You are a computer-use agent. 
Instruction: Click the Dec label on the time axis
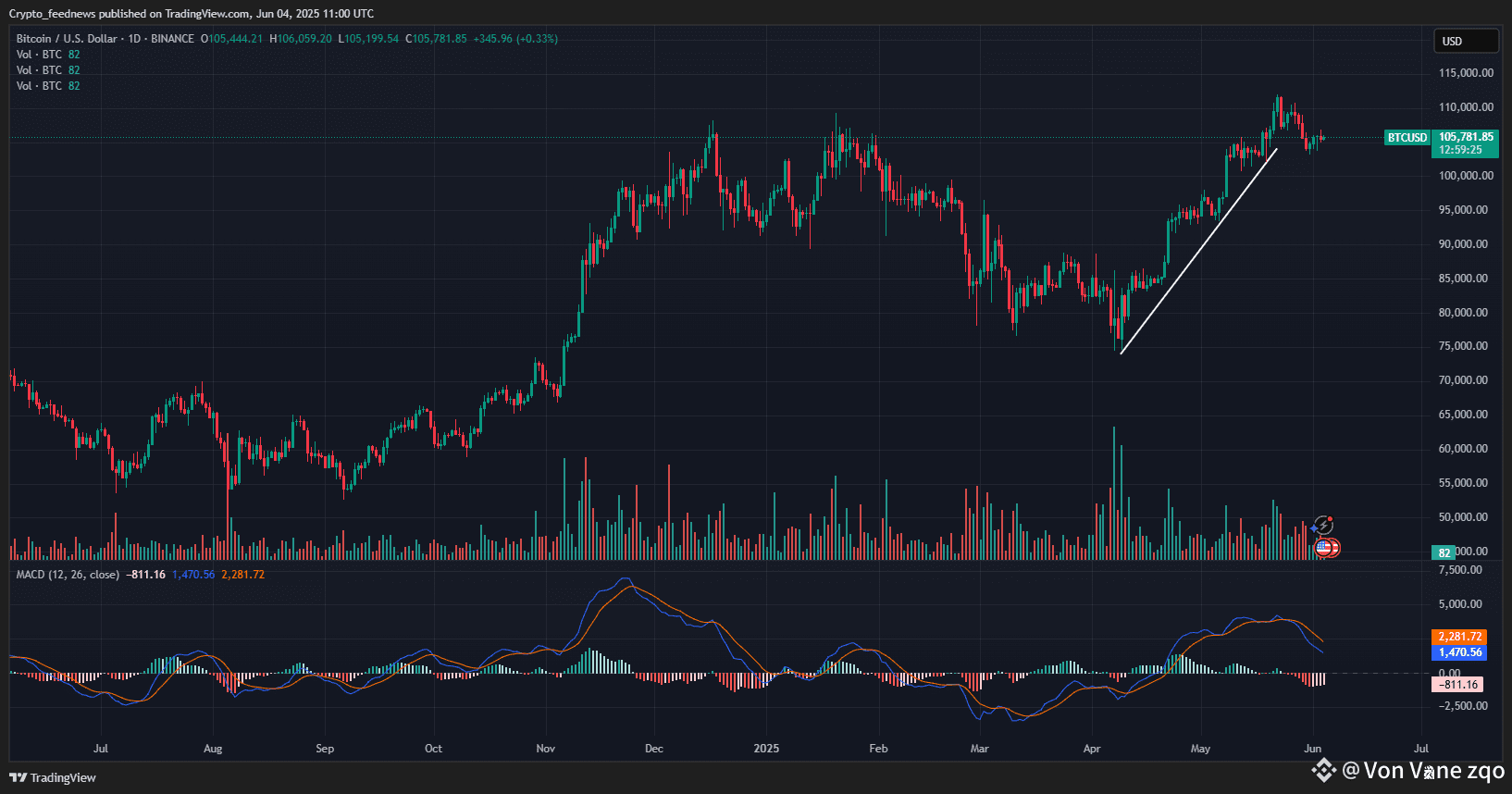[654, 749]
